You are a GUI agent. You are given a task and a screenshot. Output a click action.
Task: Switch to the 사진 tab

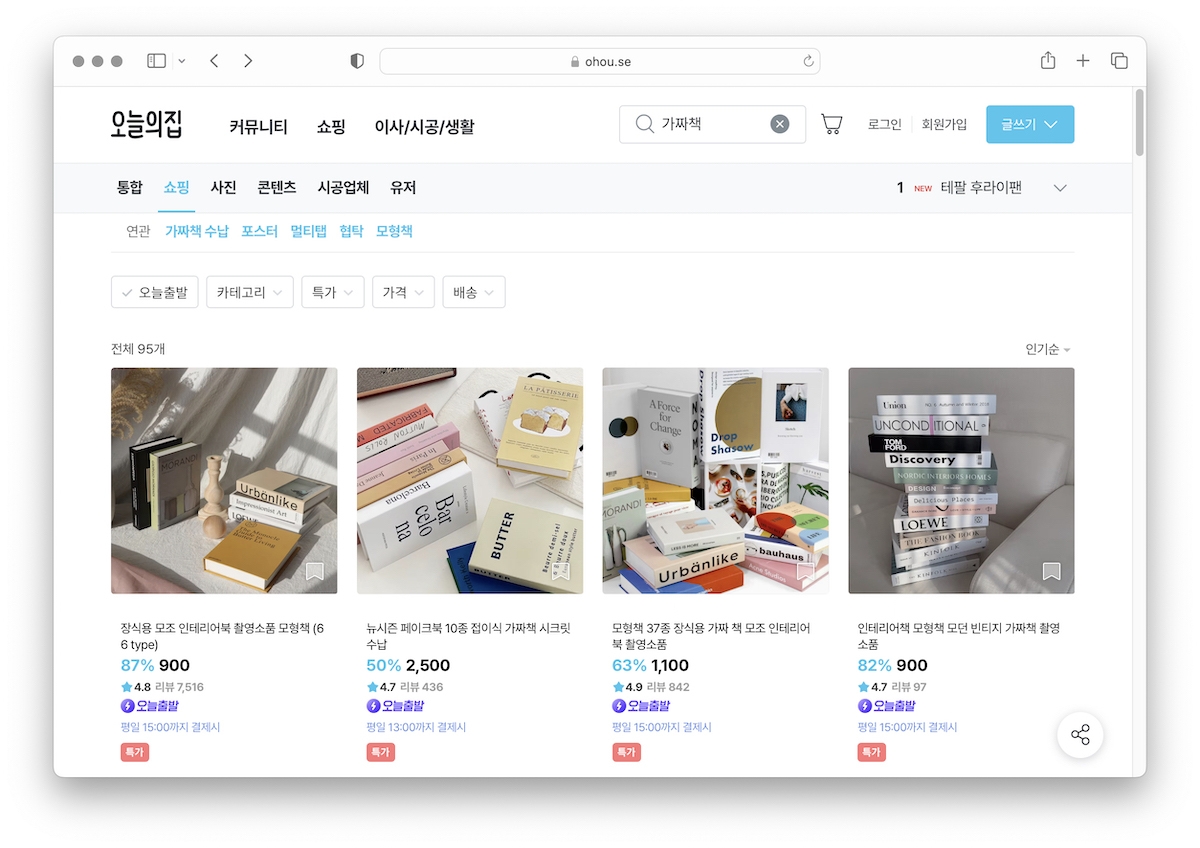[x=223, y=187]
